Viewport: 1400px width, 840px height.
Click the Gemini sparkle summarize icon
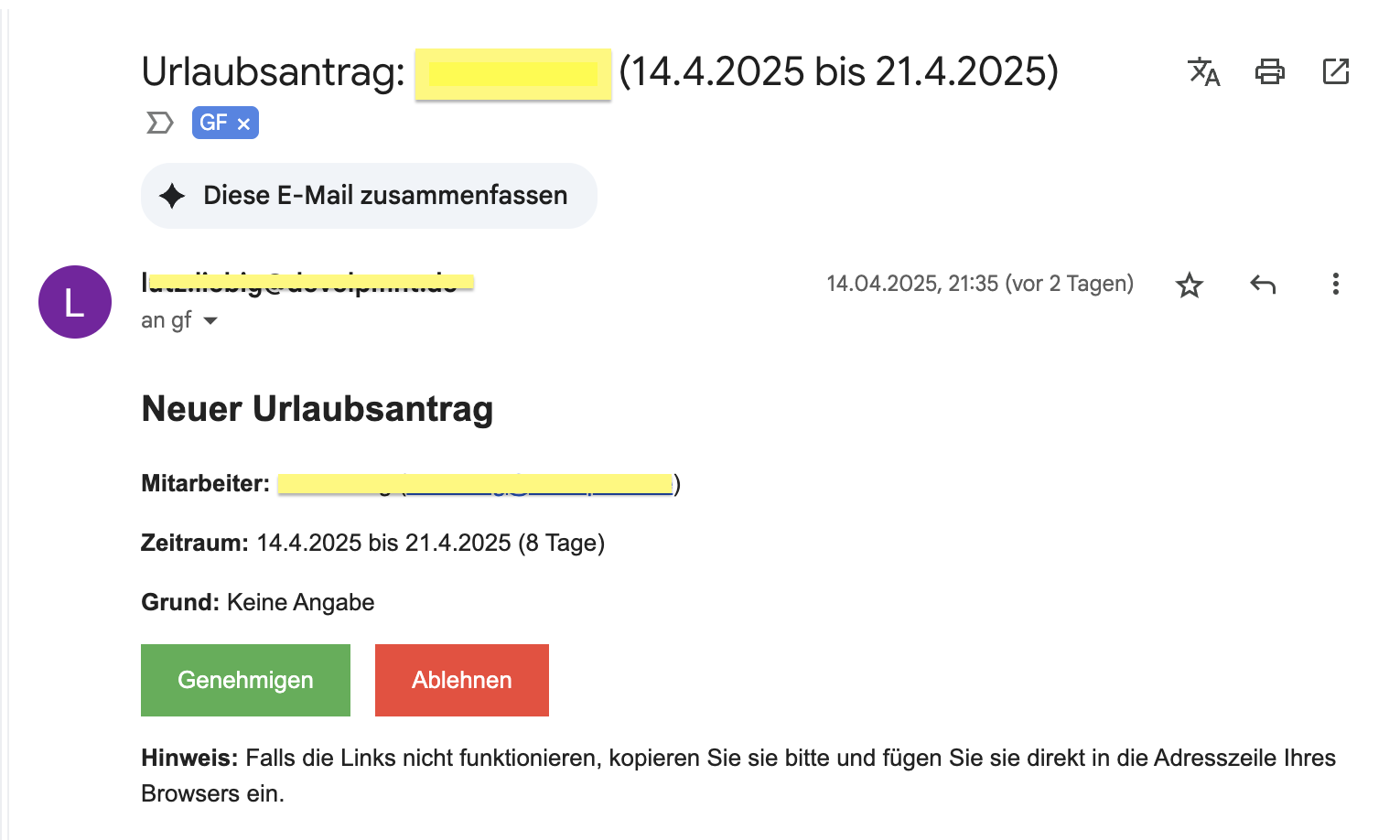click(173, 195)
